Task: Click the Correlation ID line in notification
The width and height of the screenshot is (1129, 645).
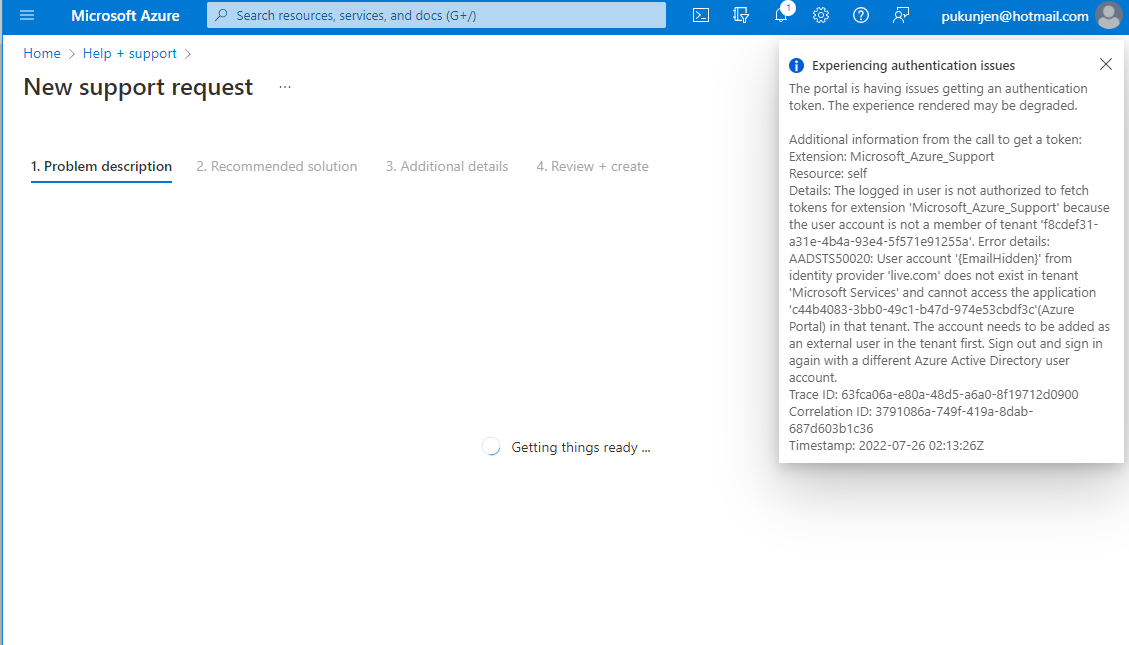Action: (911, 420)
